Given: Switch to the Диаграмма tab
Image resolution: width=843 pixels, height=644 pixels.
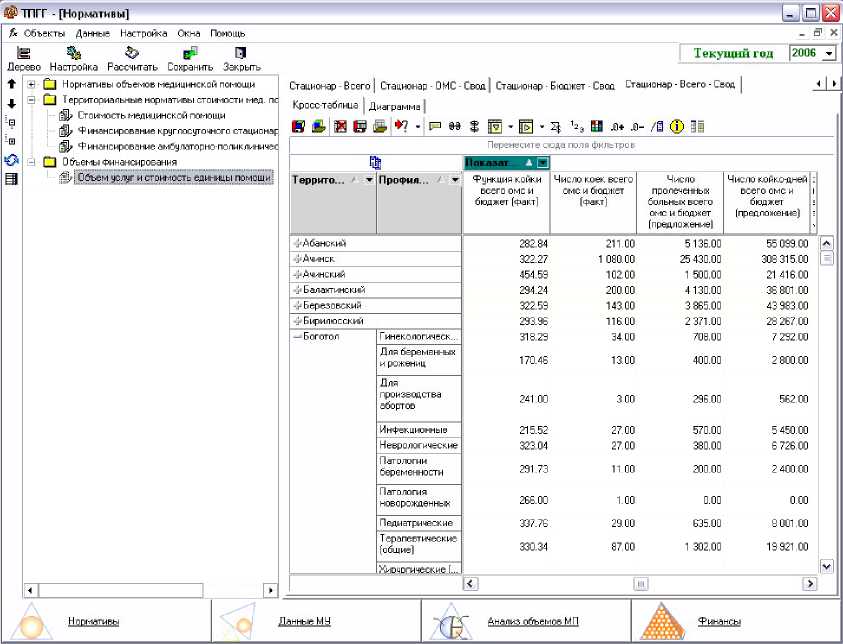Looking at the screenshot, I should 394,105.
